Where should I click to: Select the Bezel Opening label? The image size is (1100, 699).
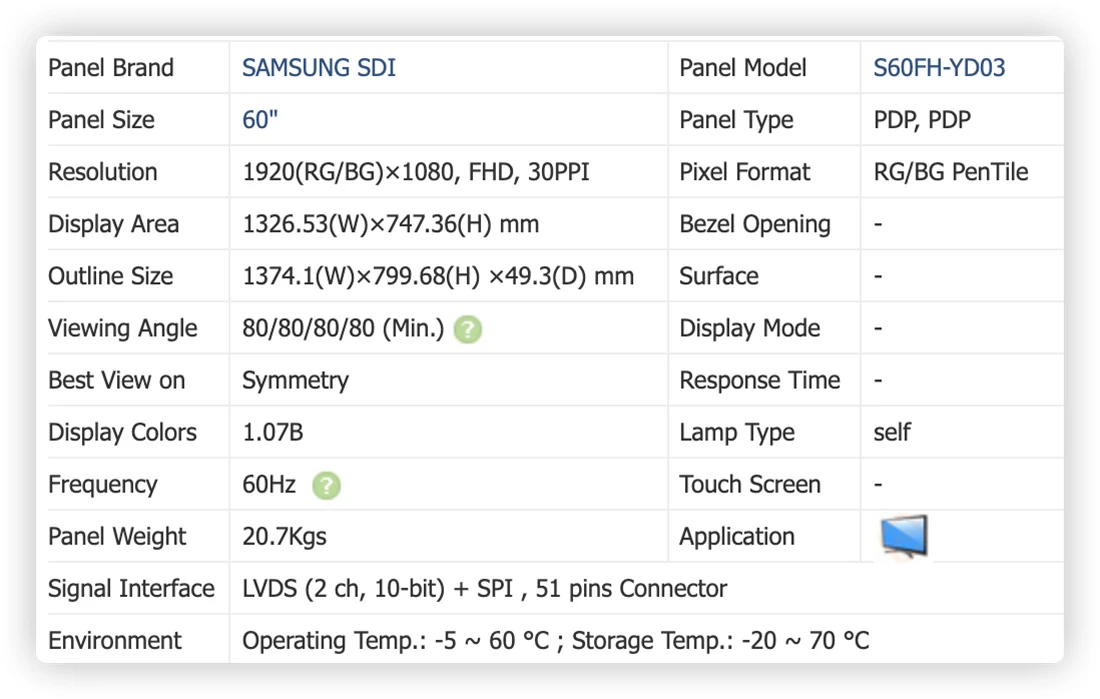[755, 225]
